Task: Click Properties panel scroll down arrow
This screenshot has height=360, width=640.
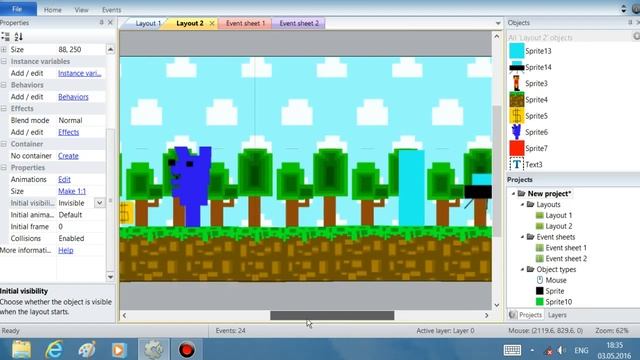Action: (x=110, y=277)
